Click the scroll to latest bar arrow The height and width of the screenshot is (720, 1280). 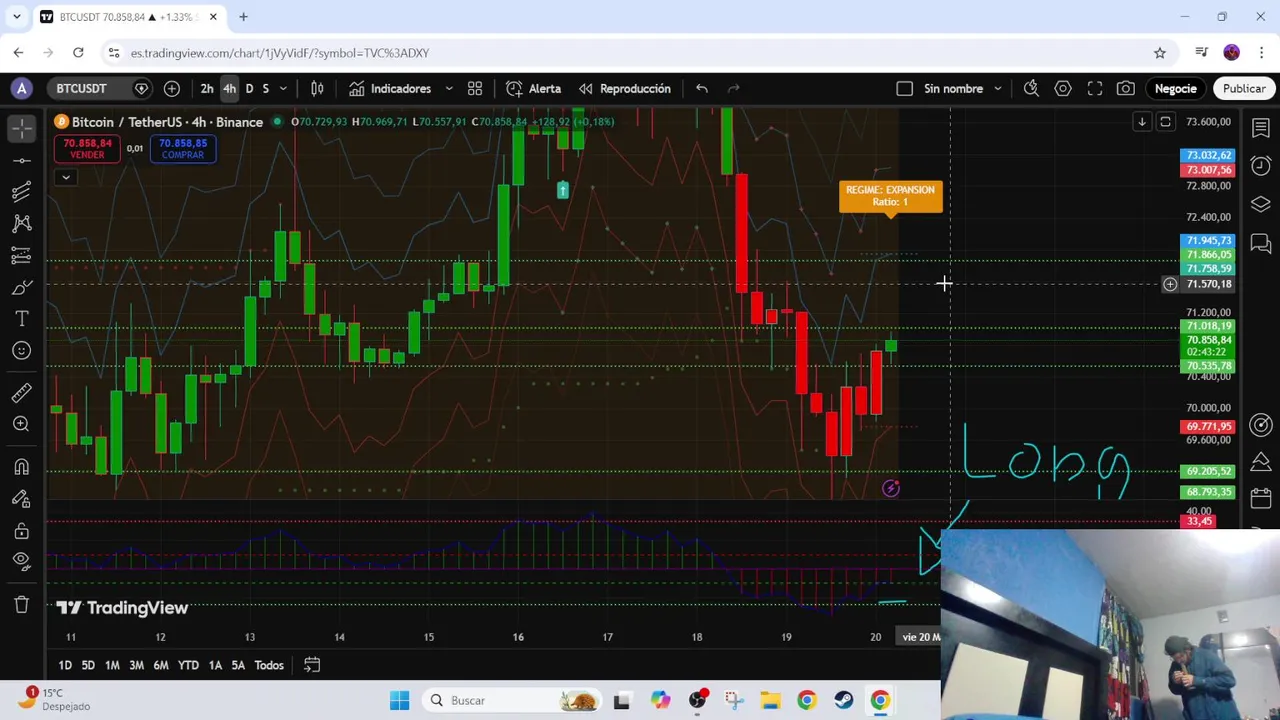click(x=1141, y=122)
